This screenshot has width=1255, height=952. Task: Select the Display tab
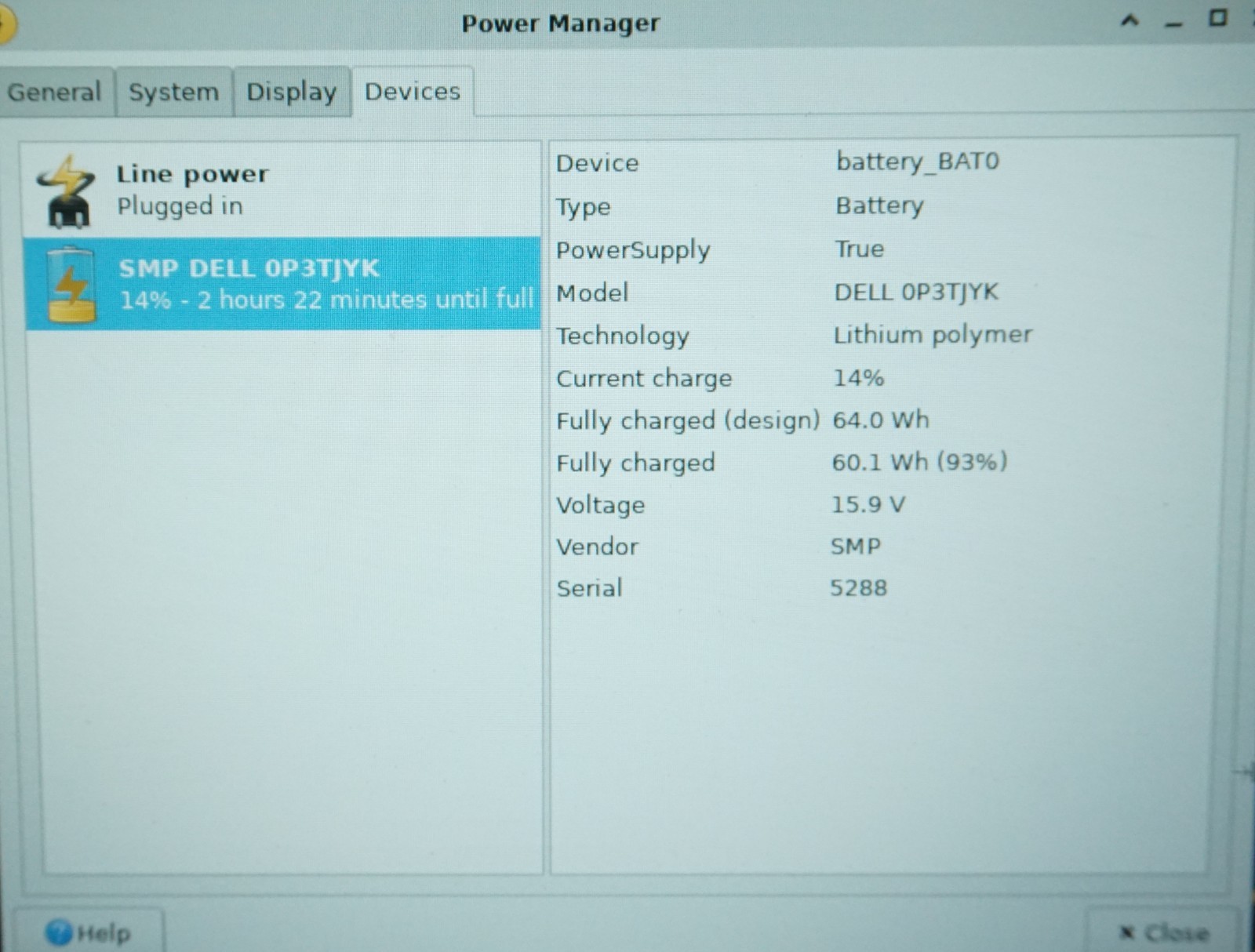tap(291, 92)
